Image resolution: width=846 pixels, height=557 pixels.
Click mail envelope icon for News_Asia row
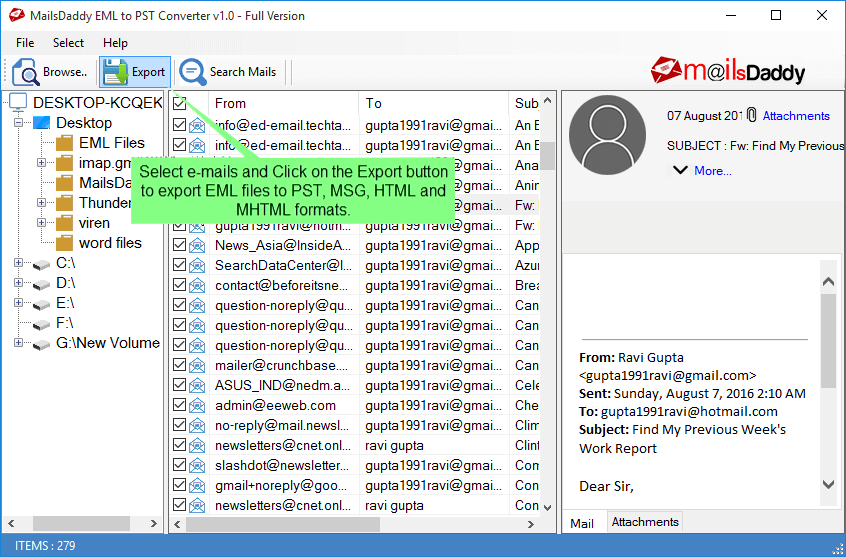coord(197,246)
